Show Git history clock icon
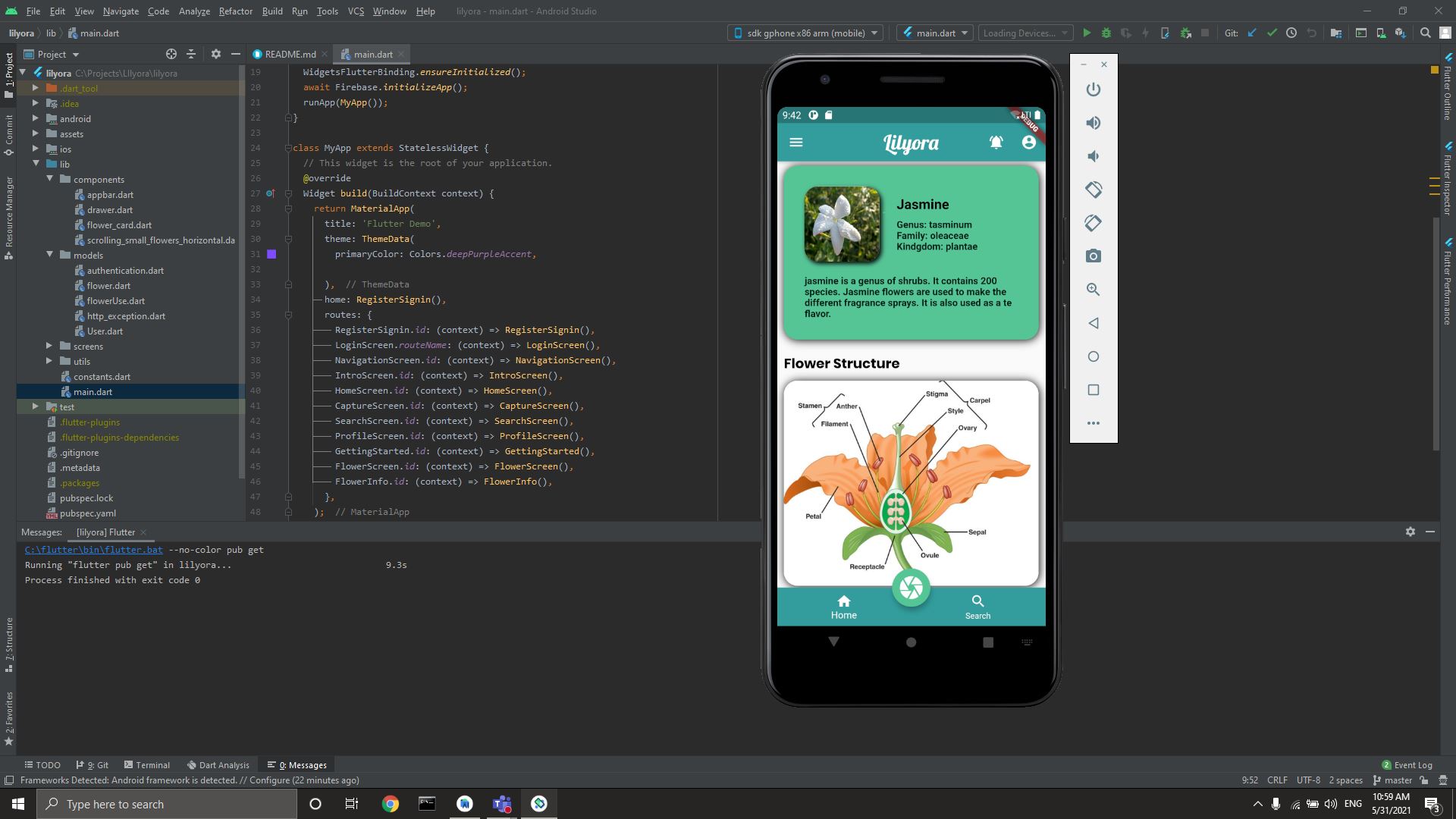The image size is (1456, 819). click(x=1291, y=33)
